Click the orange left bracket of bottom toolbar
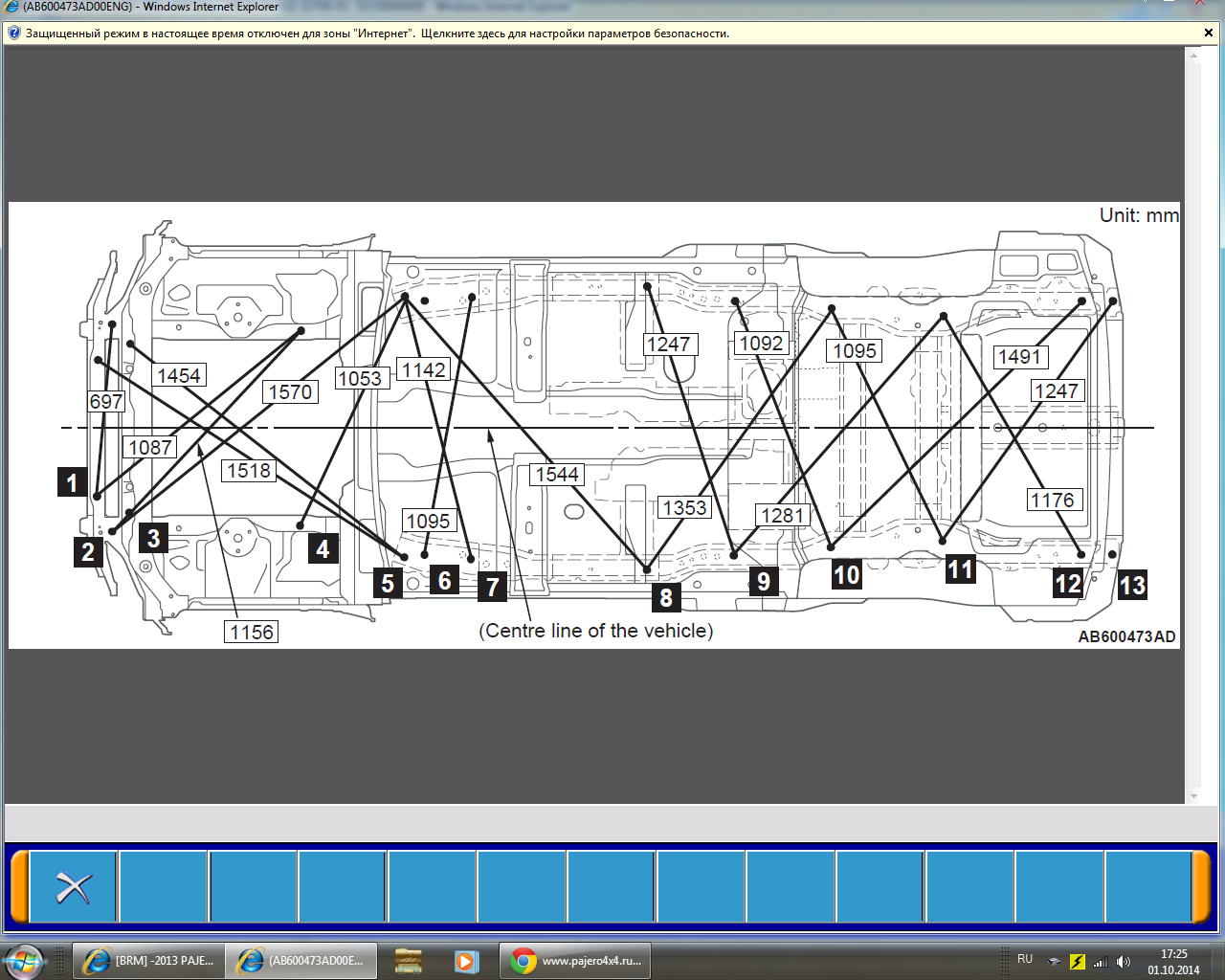Screen dimensions: 1225x980 click(19, 887)
